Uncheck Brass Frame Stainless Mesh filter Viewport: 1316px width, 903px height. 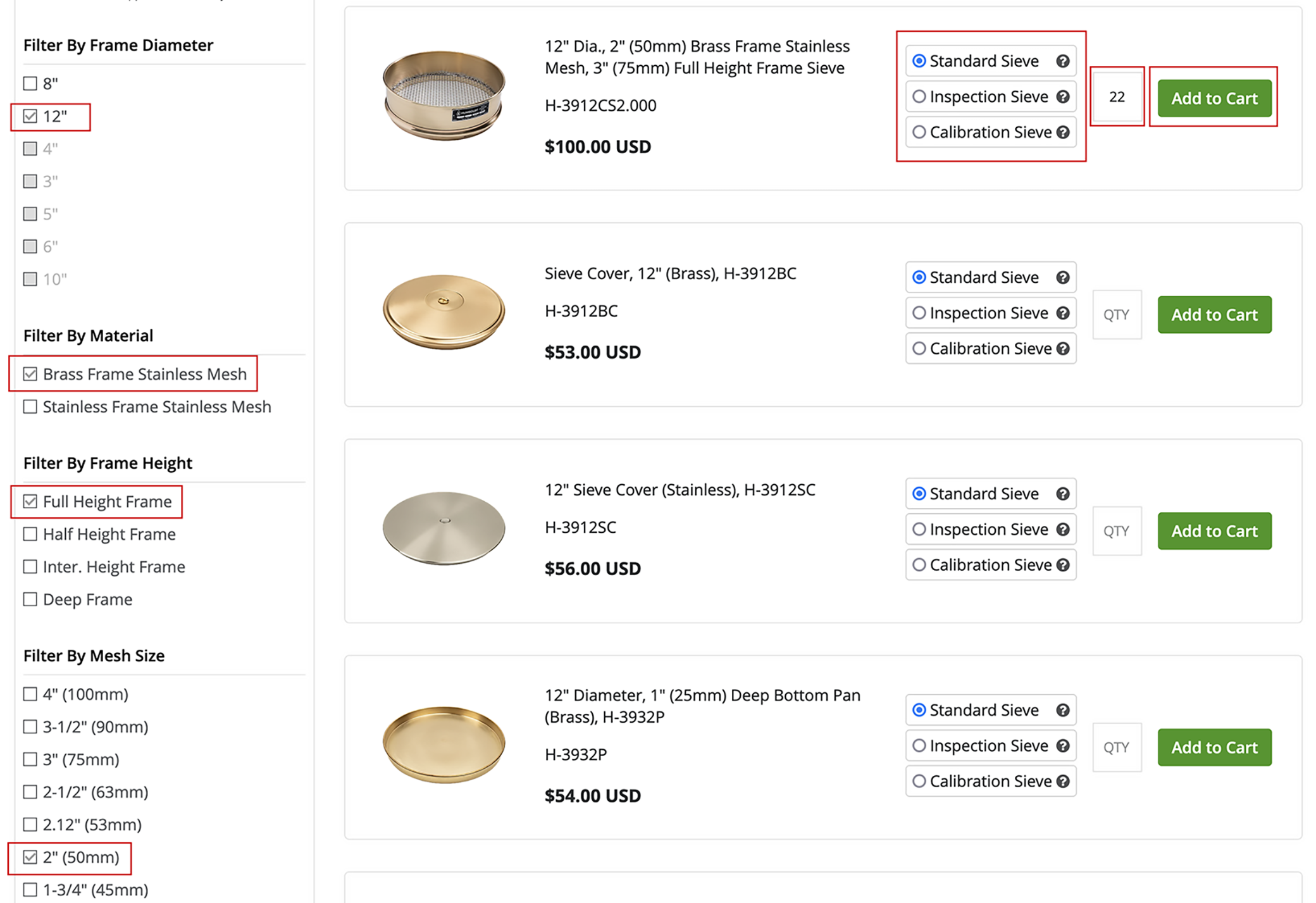click(x=30, y=374)
